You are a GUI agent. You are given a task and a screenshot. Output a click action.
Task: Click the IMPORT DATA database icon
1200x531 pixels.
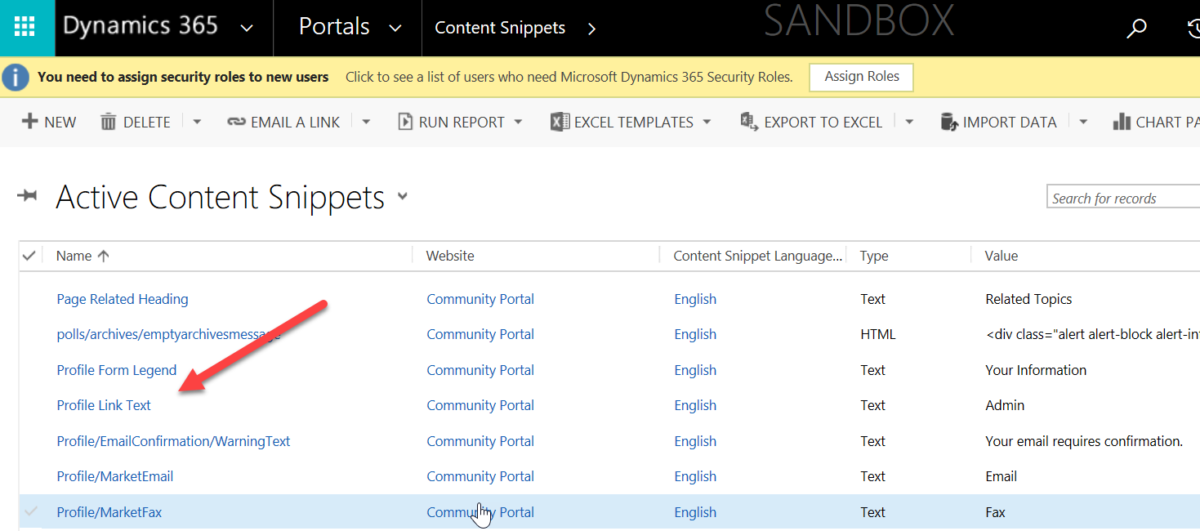(x=949, y=122)
